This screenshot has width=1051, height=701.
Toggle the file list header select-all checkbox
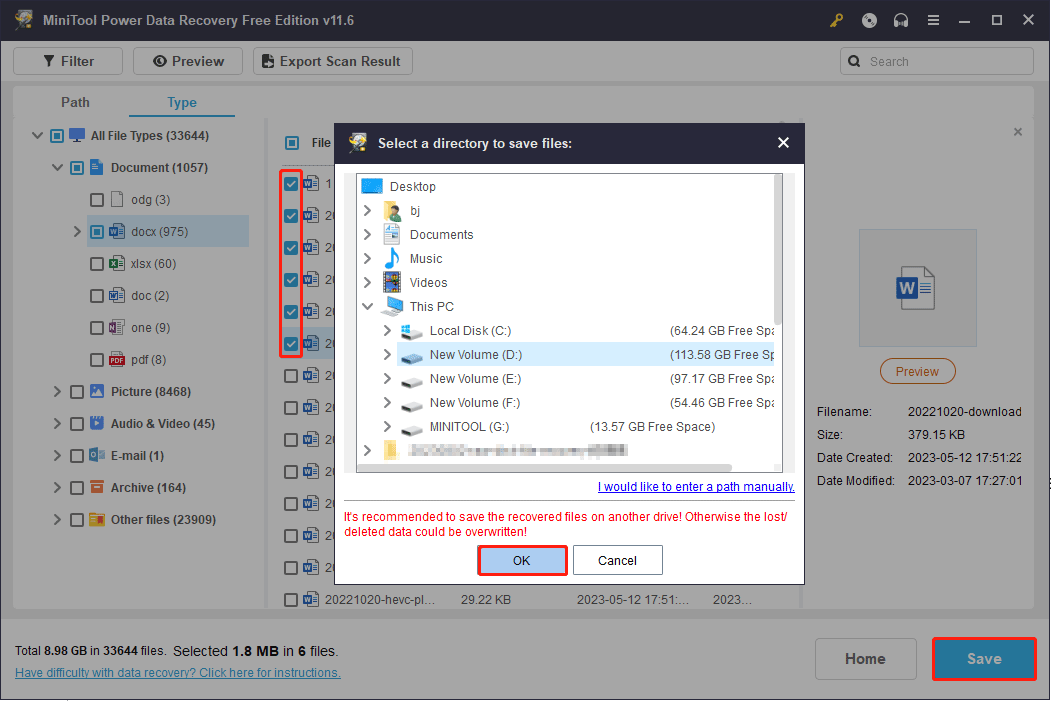(x=292, y=143)
